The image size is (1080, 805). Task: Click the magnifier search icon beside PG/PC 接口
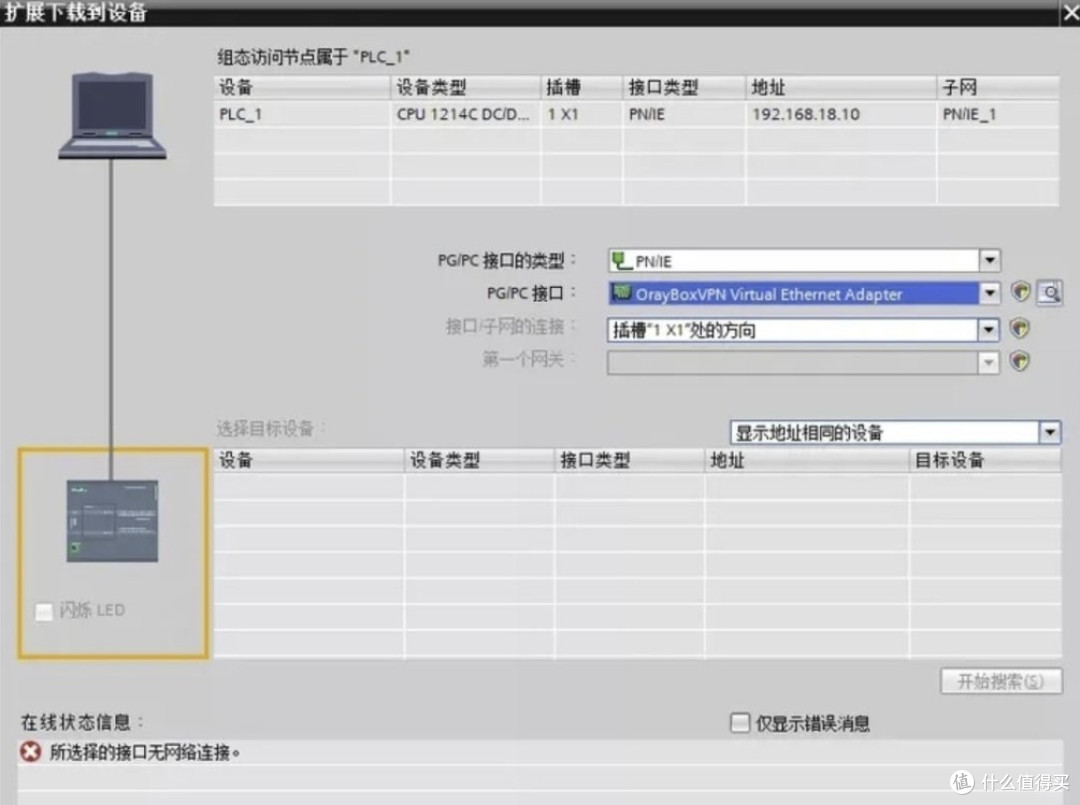[1050, 293]
